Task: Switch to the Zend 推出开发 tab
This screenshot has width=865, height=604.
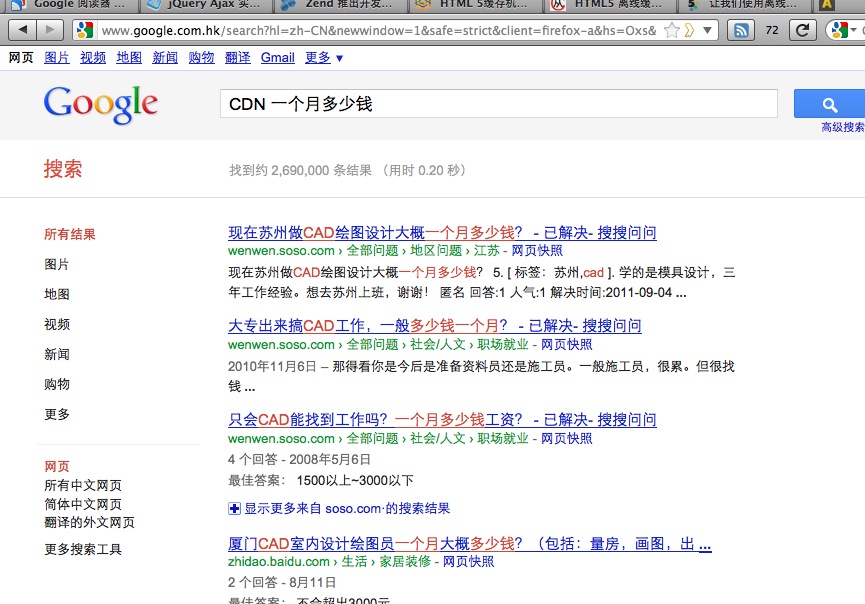Action: (x=340, y=5)
